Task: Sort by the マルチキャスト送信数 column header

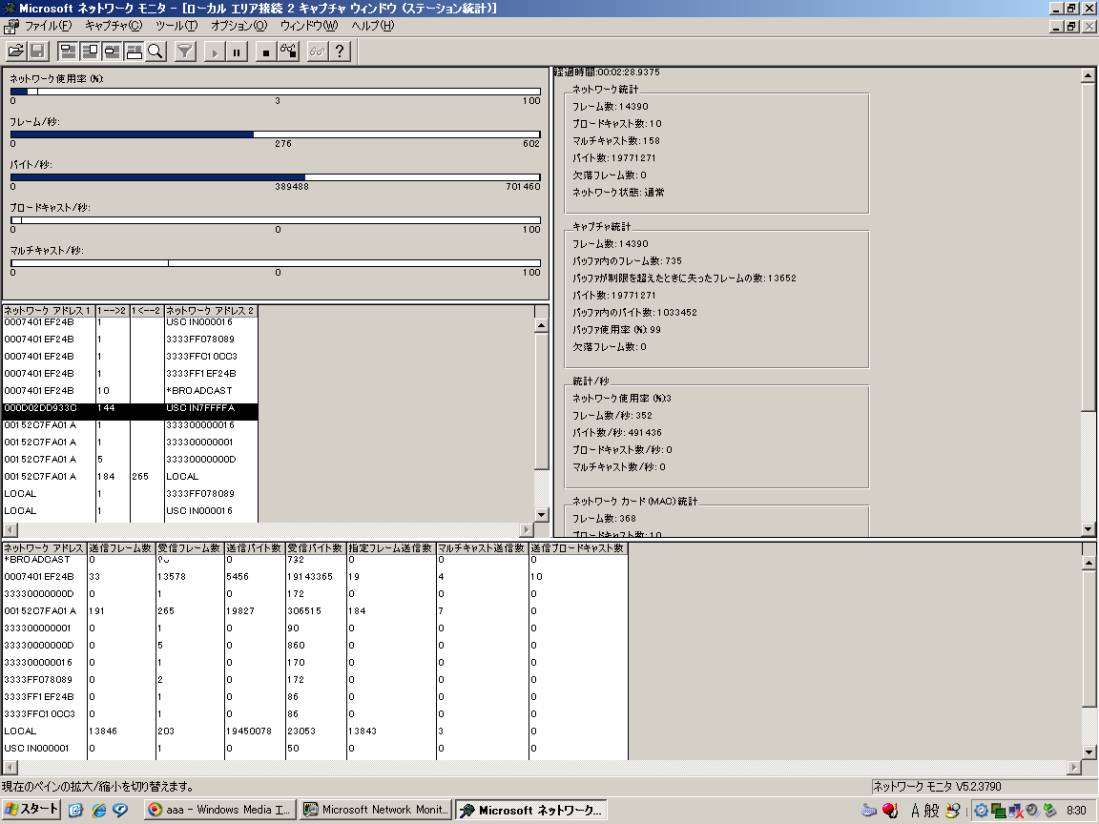Action: (x=482, y=548)
